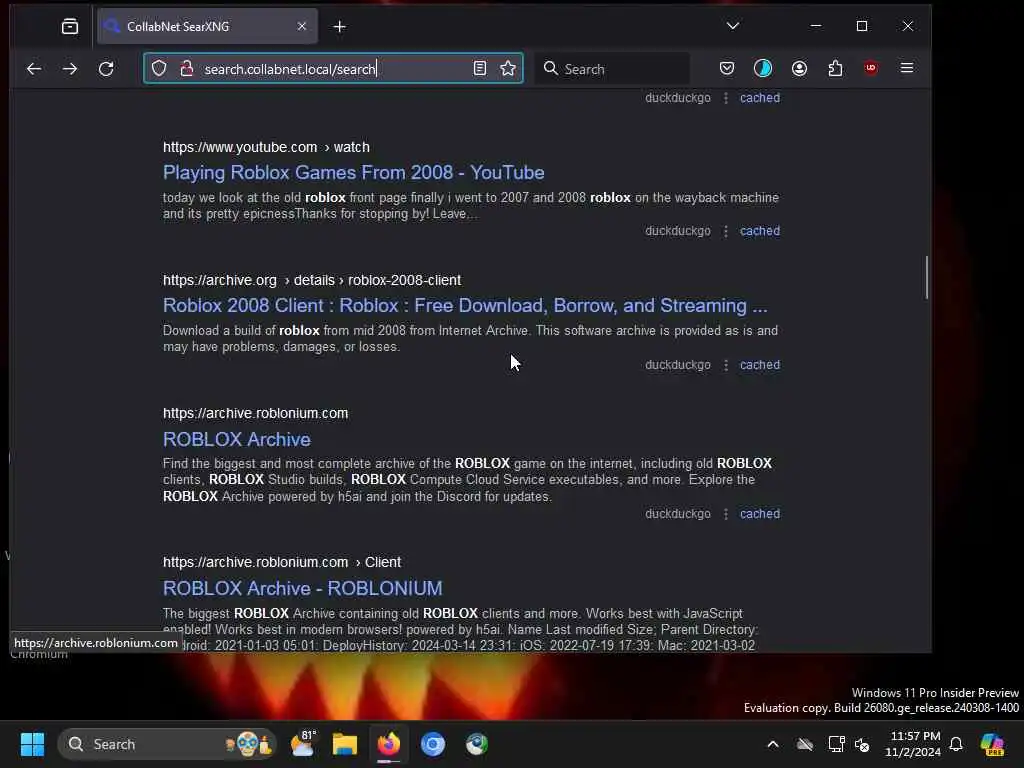This screenshot has width=1024, height=768.
Task: Expand options dots for YouTube result
Action: [726, 231]
